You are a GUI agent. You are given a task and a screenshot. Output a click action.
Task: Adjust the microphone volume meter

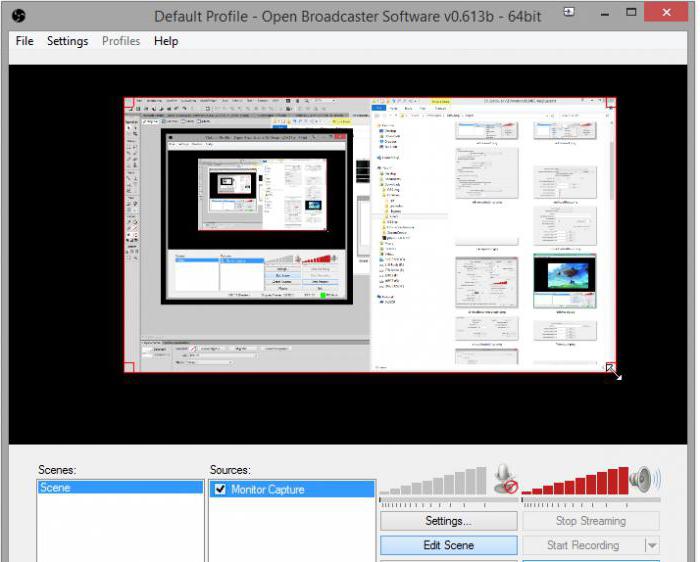[x=433, y=480]
